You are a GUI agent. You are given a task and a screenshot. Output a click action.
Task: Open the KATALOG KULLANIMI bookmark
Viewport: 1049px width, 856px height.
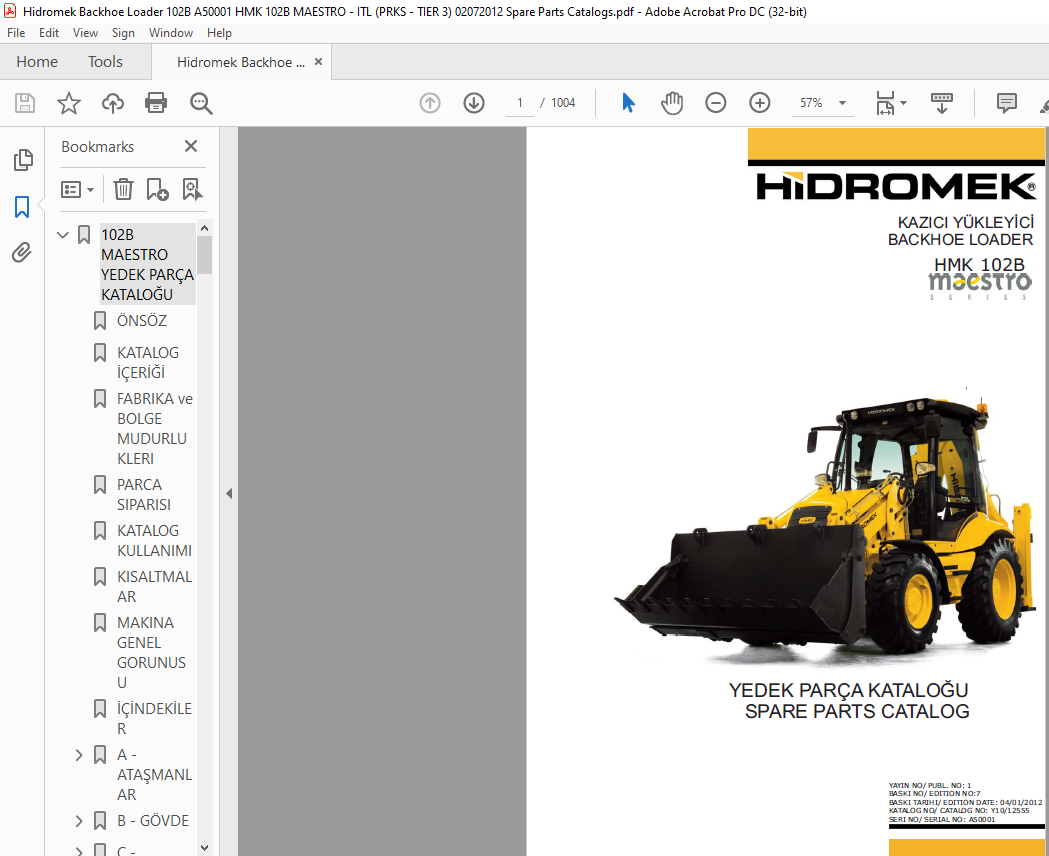(x=154, y=540)
